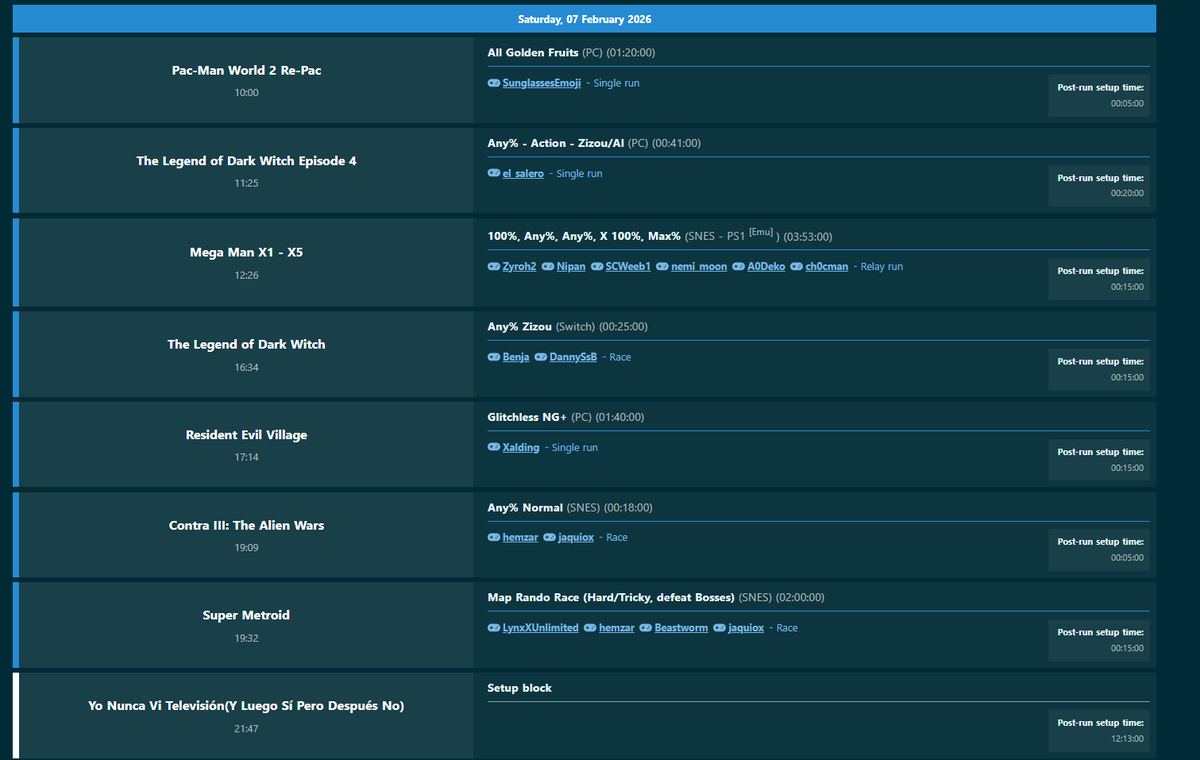Select the 17:14 start time
The height and width of the screenshot is (760, 1200).
pyautogui.click(x=246, y=457)
